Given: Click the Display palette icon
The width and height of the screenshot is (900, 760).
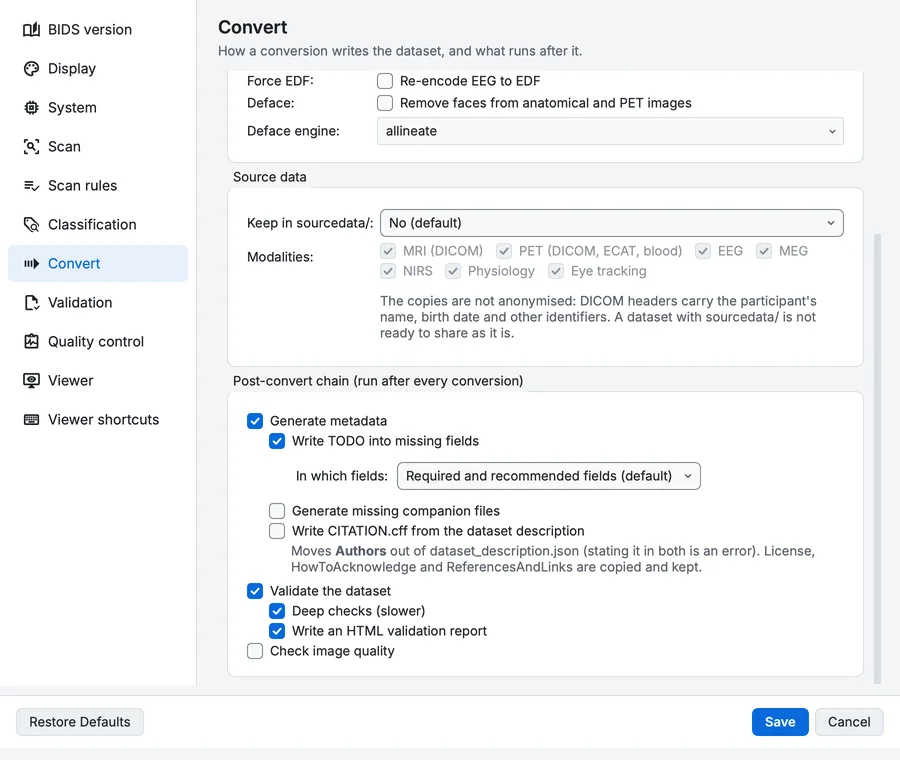Looking at the screenshot, I should (32, 68).
